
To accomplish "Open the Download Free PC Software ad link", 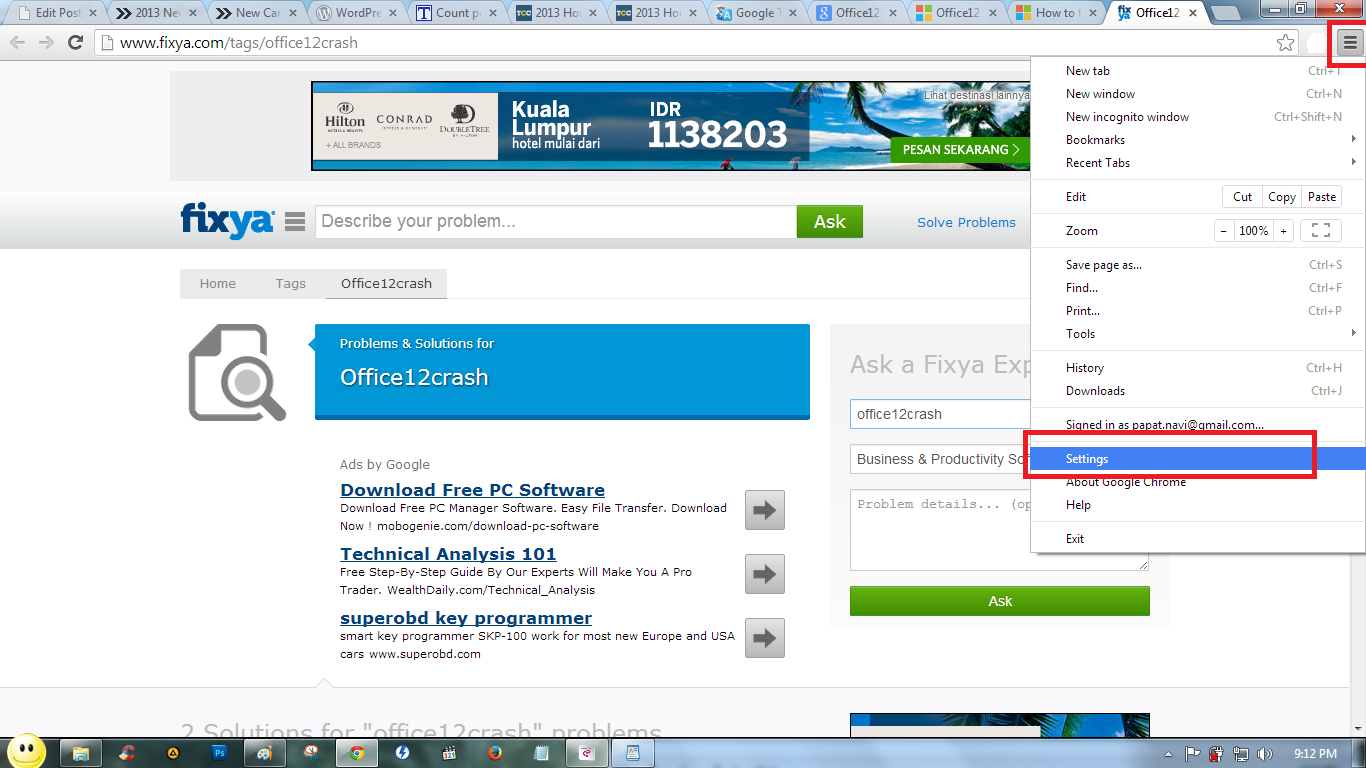I will (x=472, y=490).
